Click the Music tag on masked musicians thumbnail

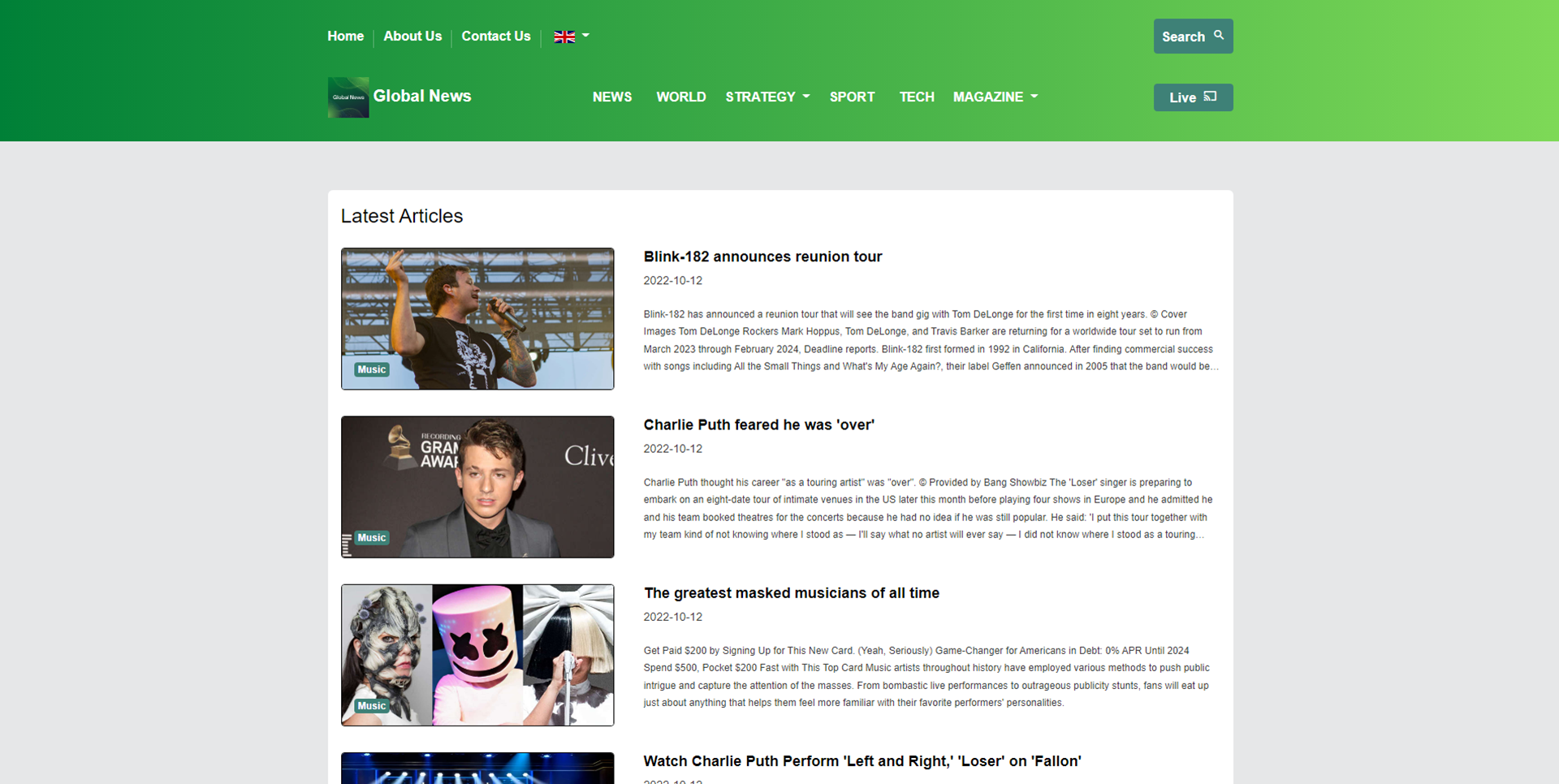pos(372,705)
